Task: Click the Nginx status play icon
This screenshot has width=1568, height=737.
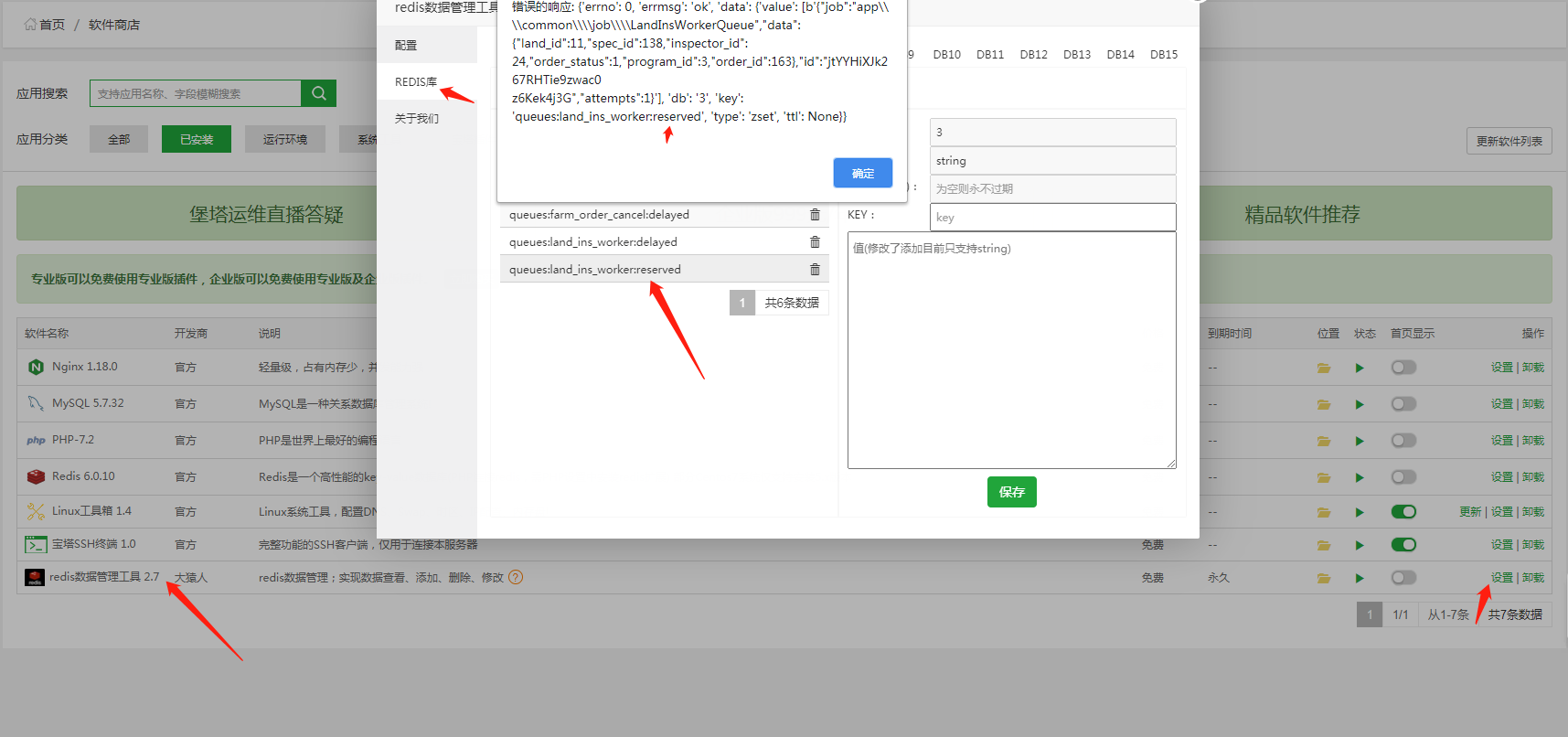Action: (x=1360, y=368)
